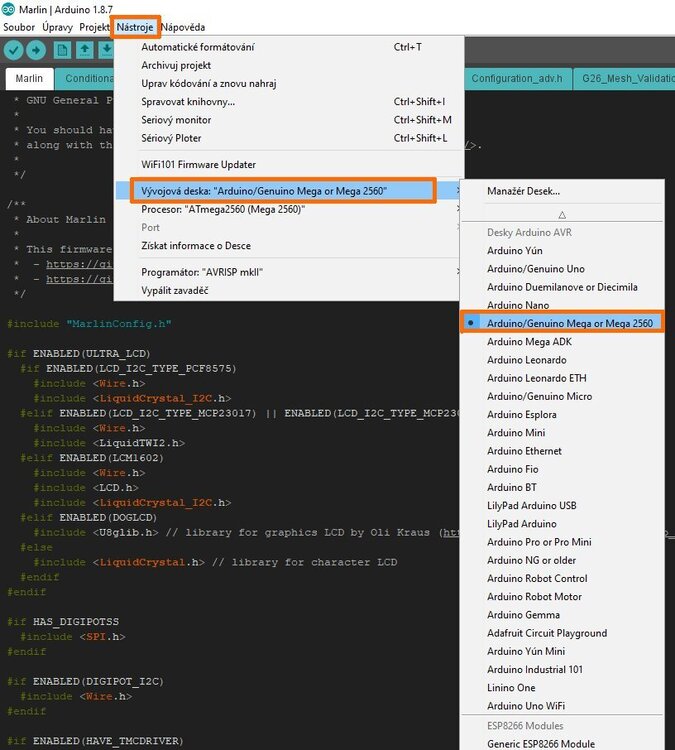Viewport: 675px width, 750px height.
Task: Choose Arduino Pro or Pro Mini
Action: [x=562, y=541]
